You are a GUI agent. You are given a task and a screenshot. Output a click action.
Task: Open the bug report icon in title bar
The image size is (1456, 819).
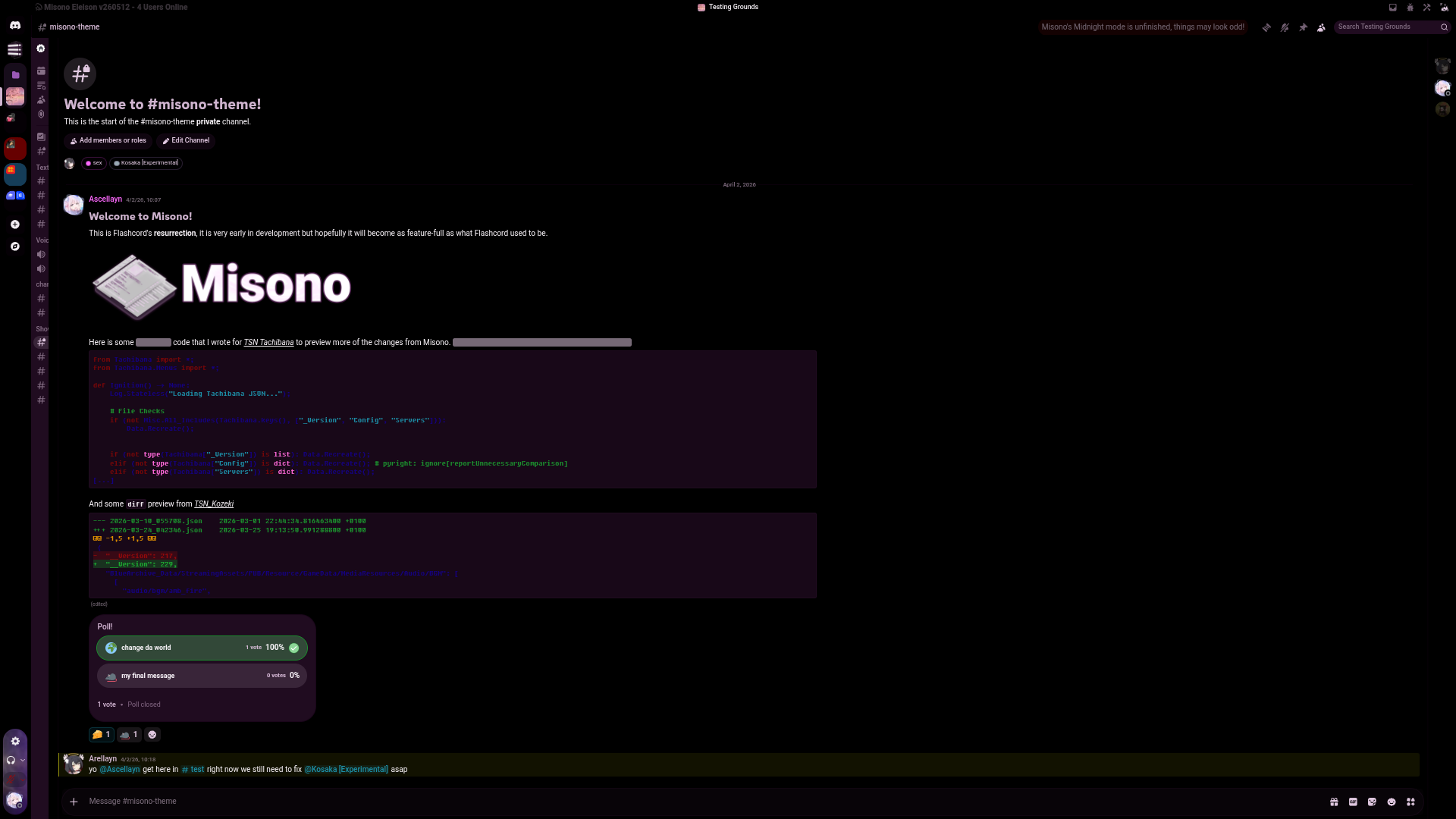[x=1410, y=8]
